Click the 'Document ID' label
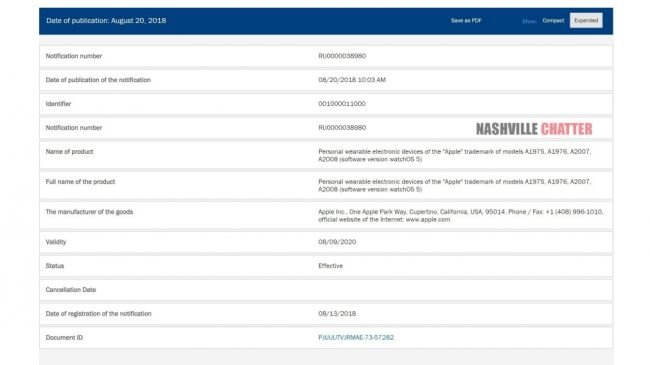 click(64, 338)
